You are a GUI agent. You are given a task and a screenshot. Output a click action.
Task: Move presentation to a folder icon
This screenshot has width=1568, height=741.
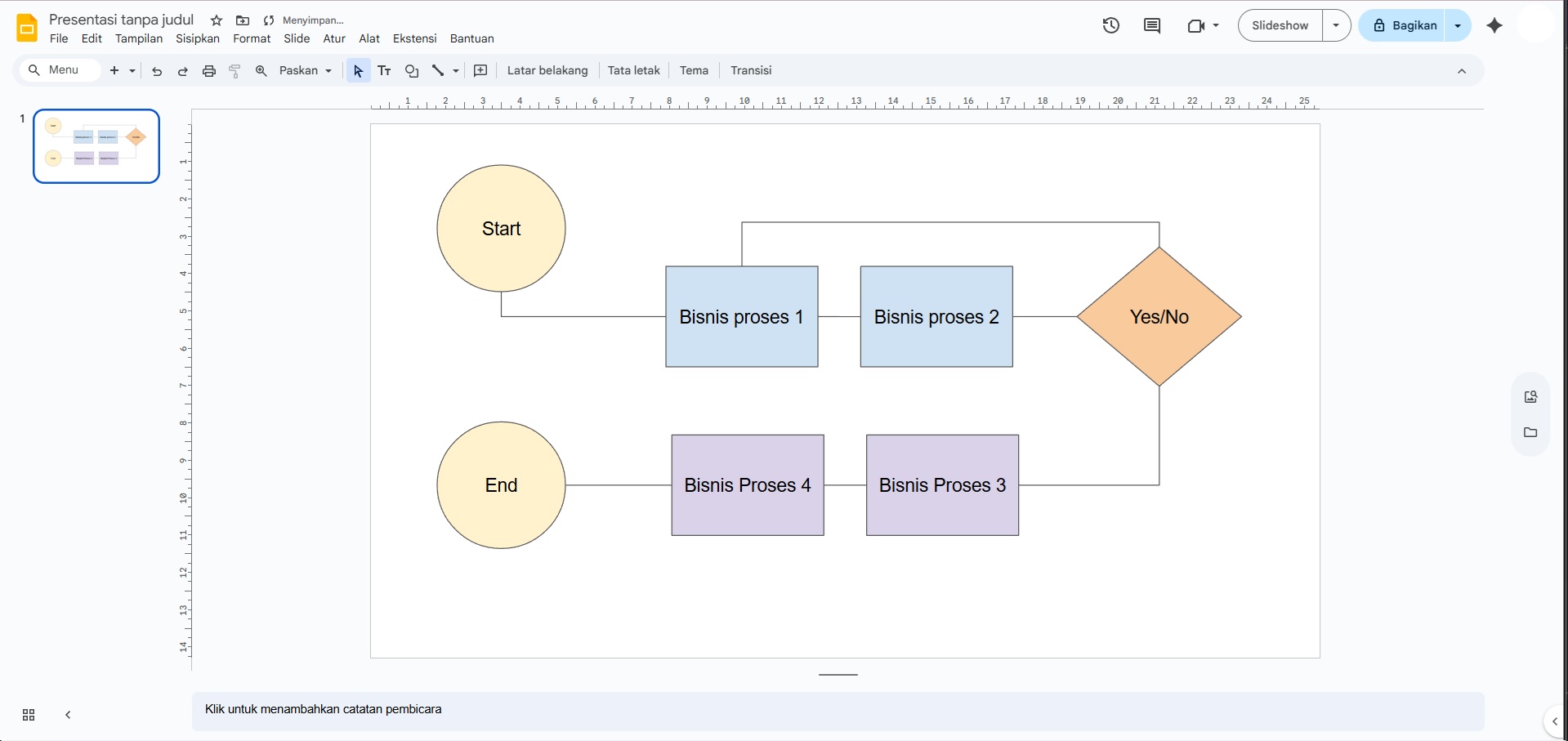(x=243, y=20)
